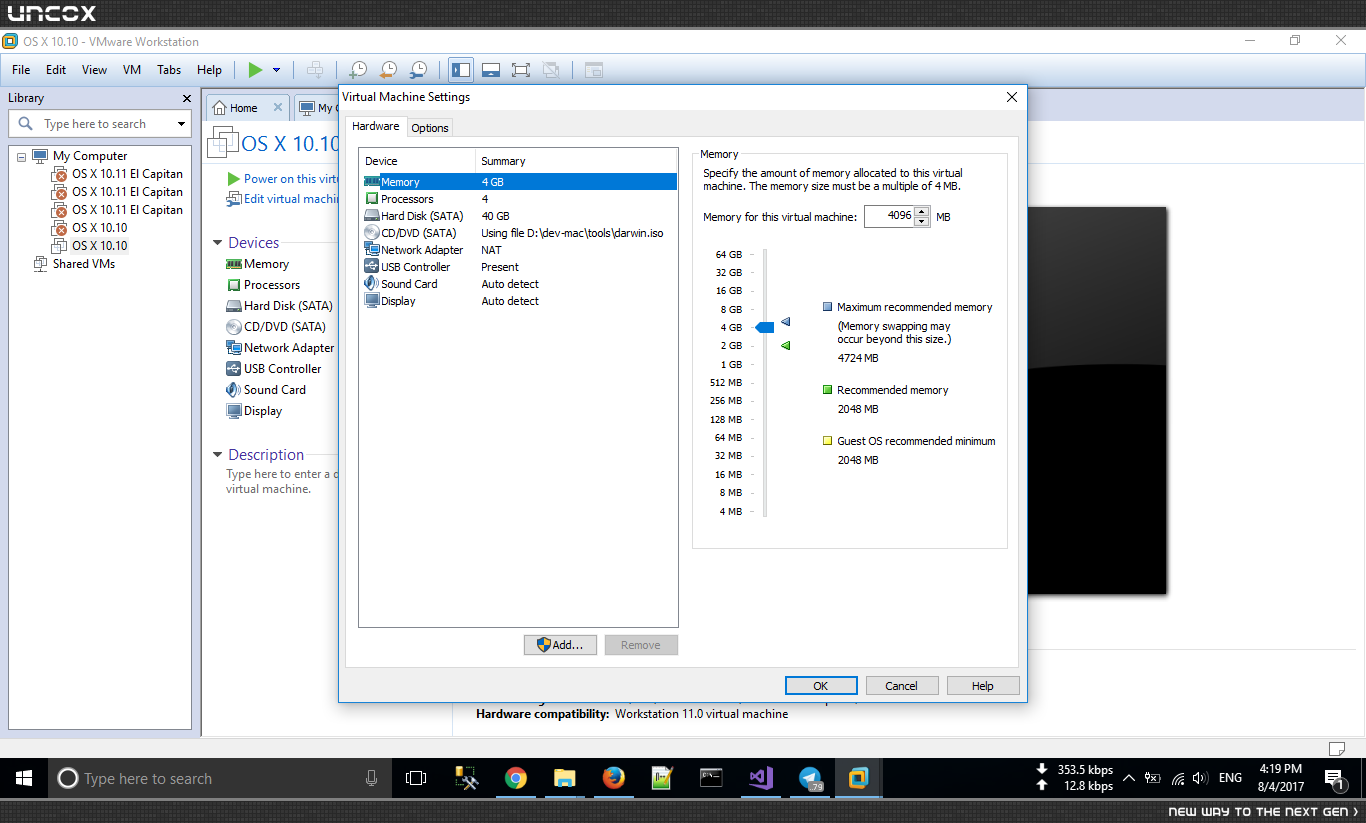Click the 1 GB mark on memory slider
The image size is (1366, 823).
(729, 364)
